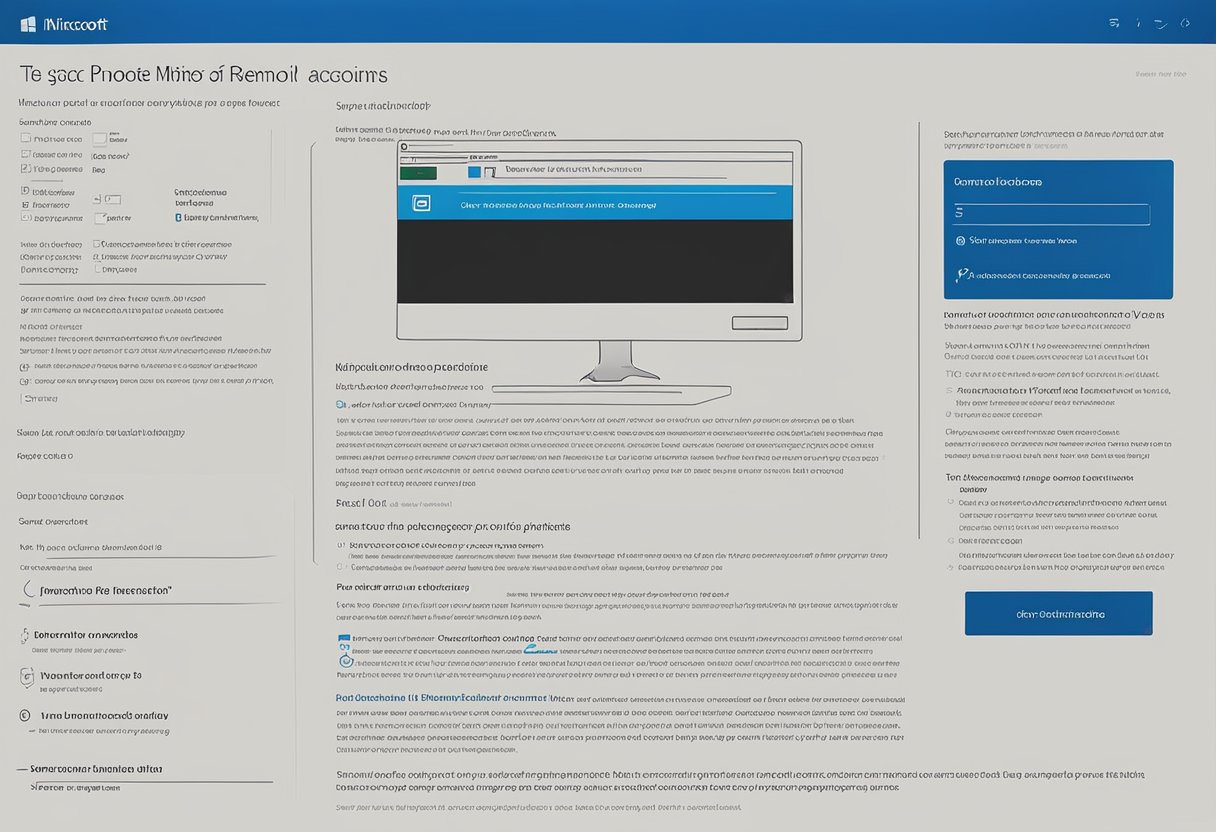Click the small blue icon in the left panel
This screenshot has height=832, width=1216.
click(178, 216)
